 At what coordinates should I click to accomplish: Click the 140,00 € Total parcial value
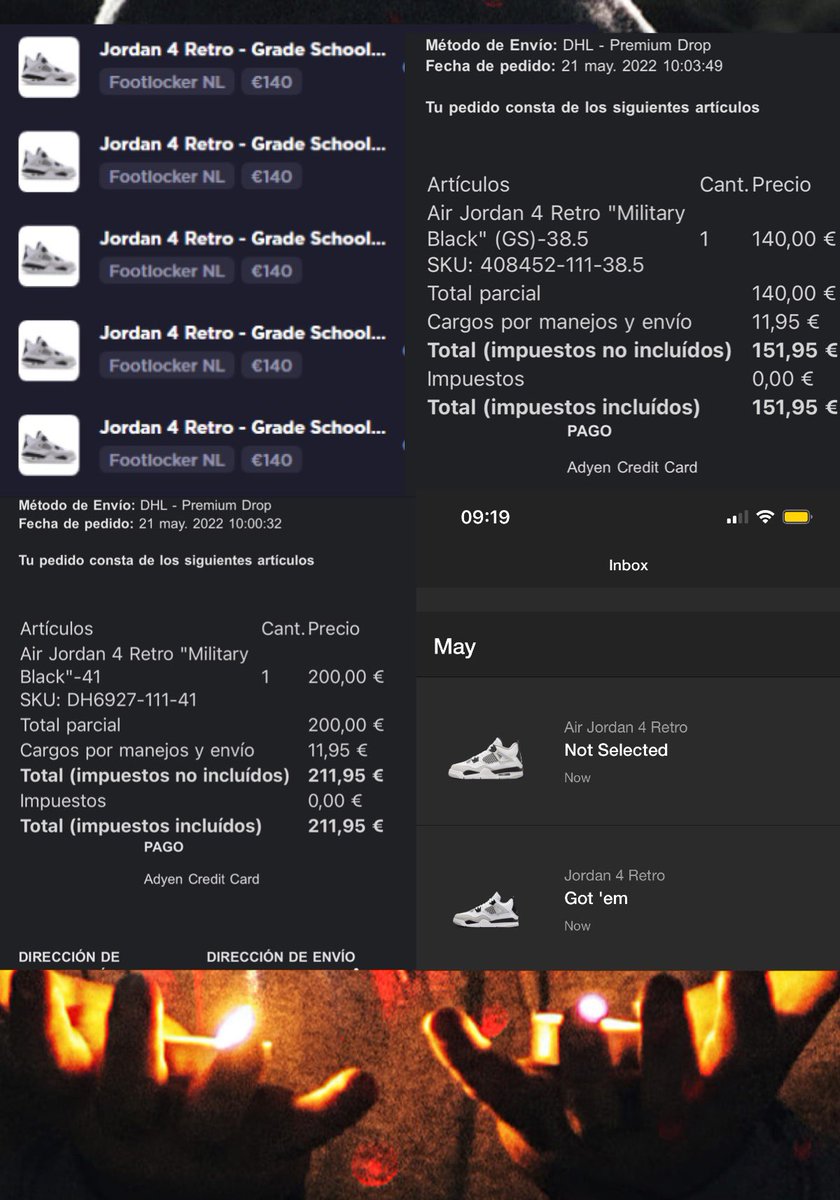[x=793, y=293]
